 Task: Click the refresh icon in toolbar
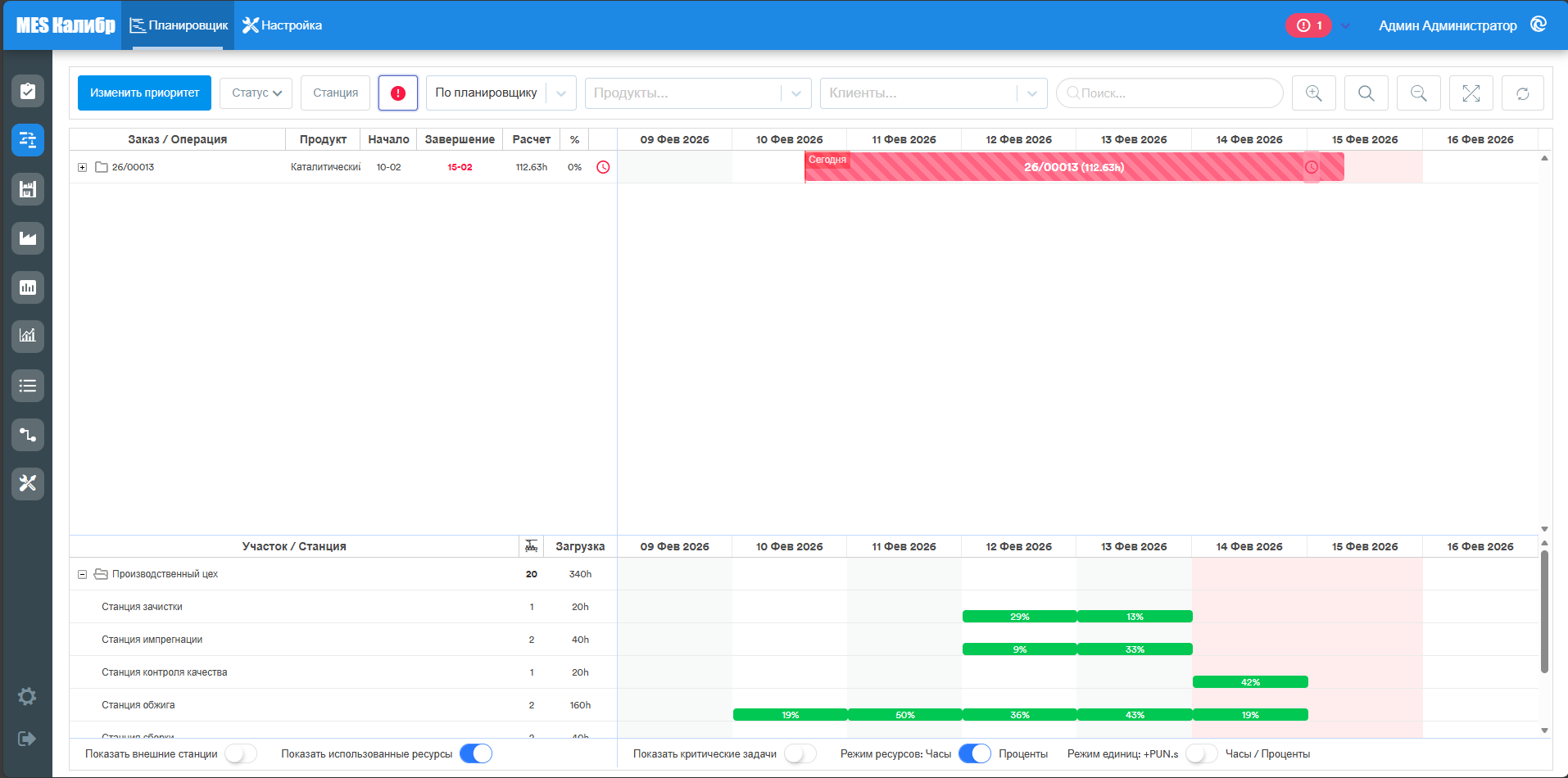pos(1522,93)
